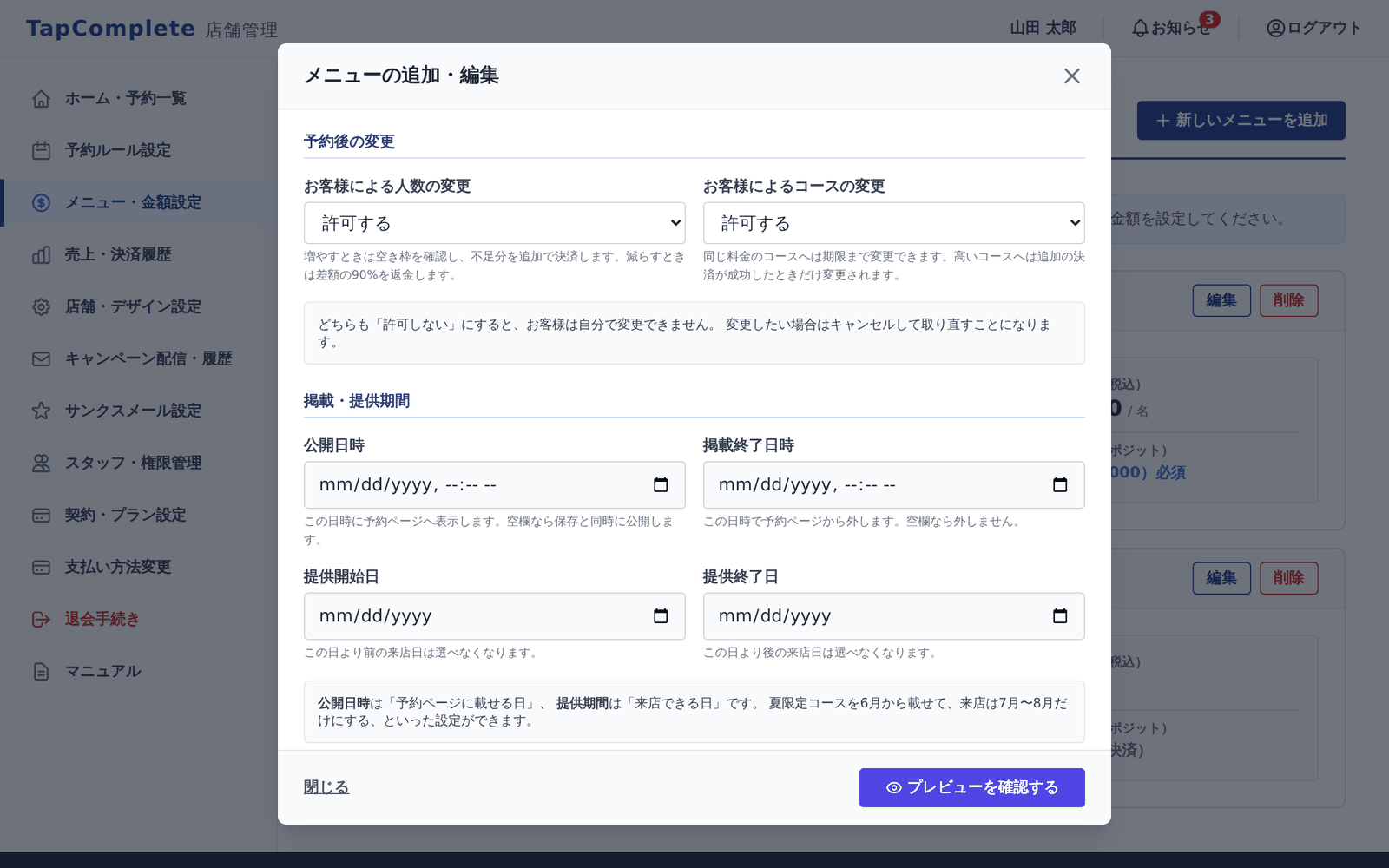This screenshot has width=1389, height=868.
Task: Focus the 公開日時 date-time input
Action: (x=495, y=485)
